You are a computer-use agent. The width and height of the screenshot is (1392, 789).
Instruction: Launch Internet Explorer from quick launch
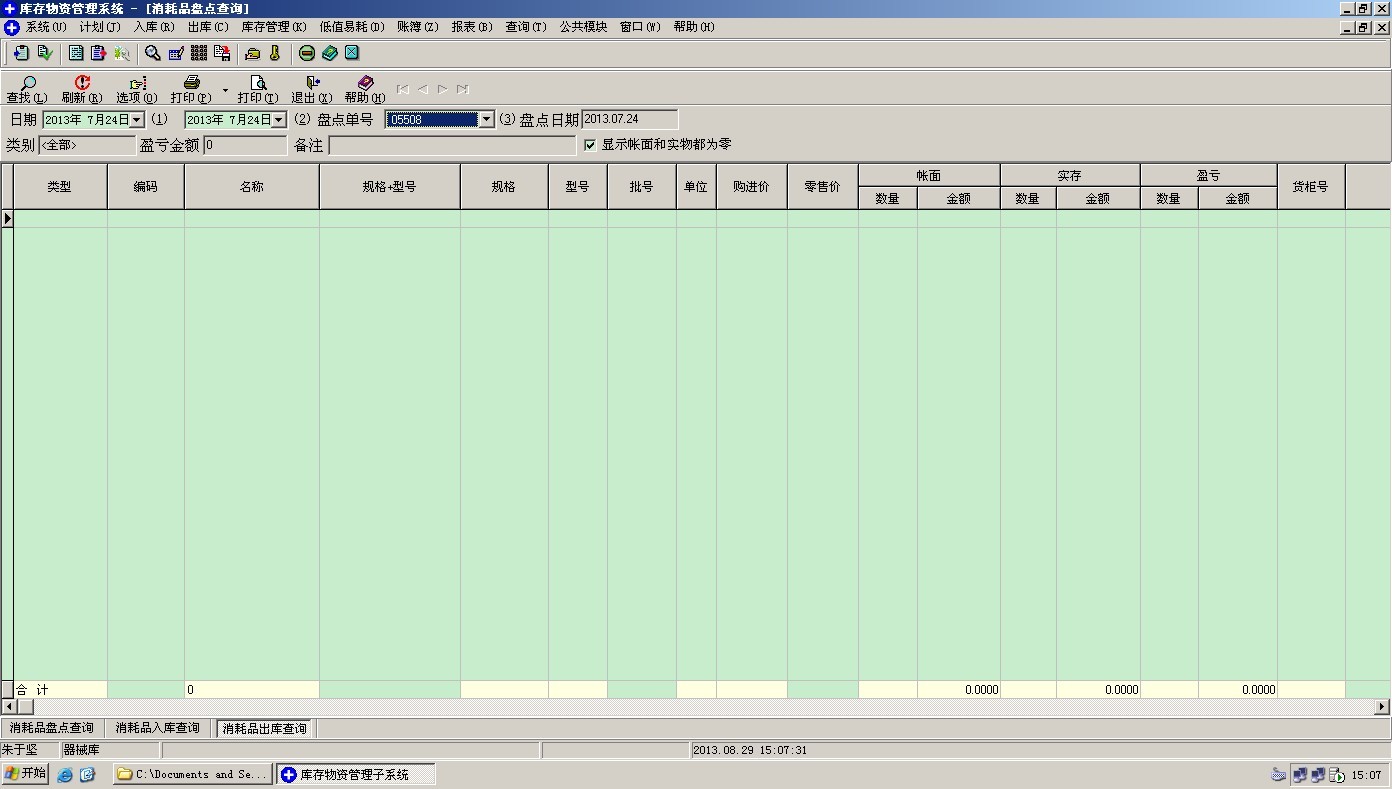point(65,775)
